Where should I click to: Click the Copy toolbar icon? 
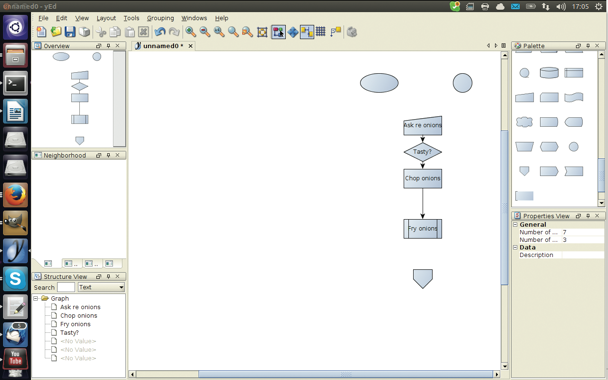click(x=115, y=32)
